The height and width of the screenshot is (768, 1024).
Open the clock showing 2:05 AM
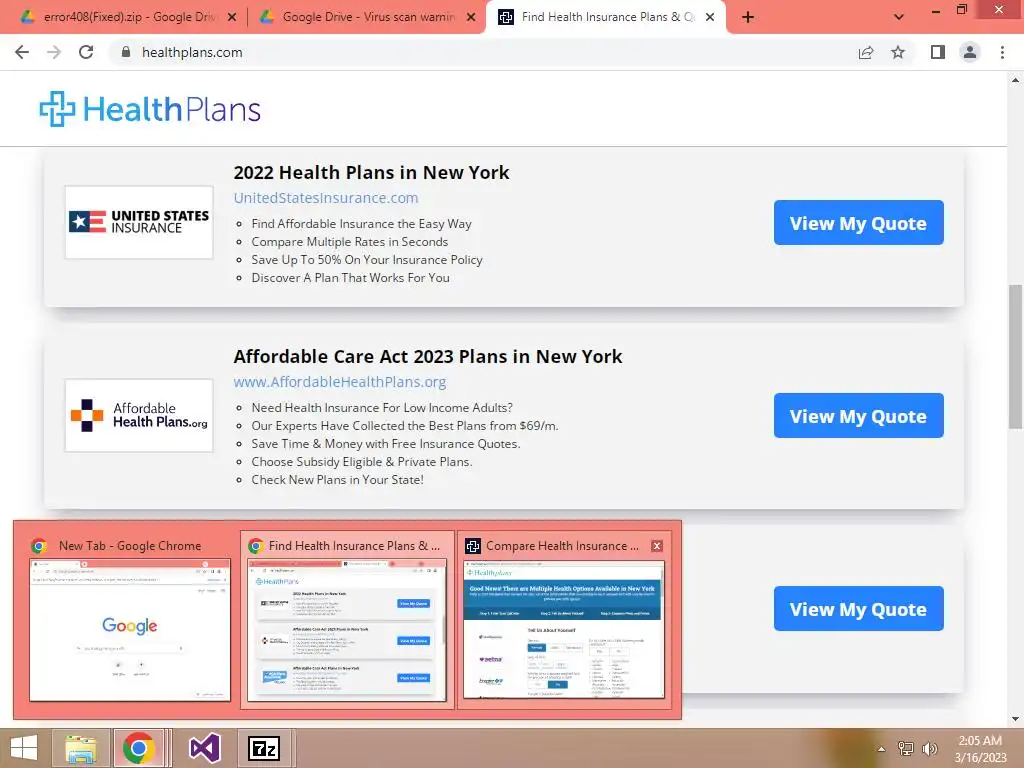(x=980, y=749)
